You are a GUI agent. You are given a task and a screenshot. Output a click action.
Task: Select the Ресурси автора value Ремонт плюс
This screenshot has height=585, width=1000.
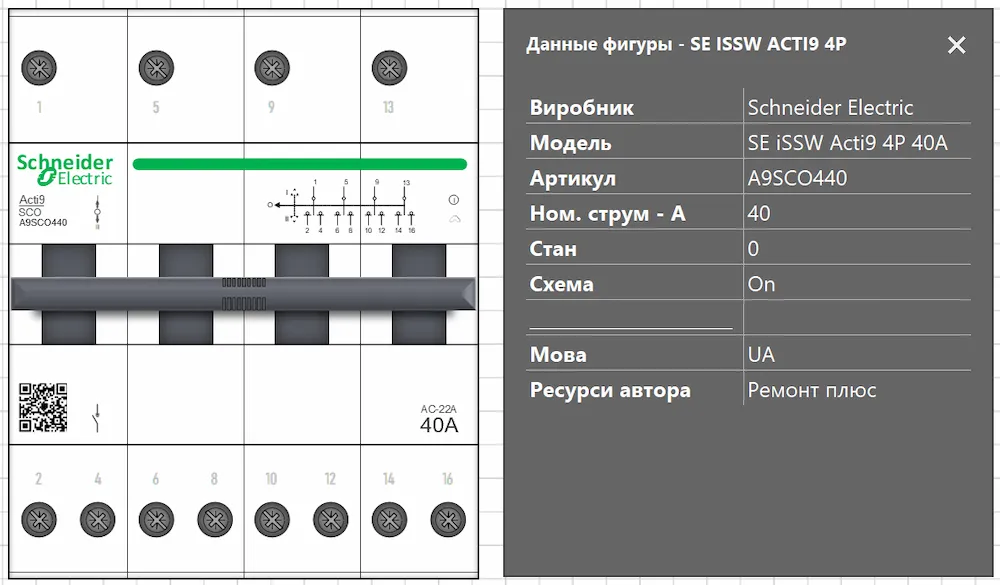click(x=812, y=390)
